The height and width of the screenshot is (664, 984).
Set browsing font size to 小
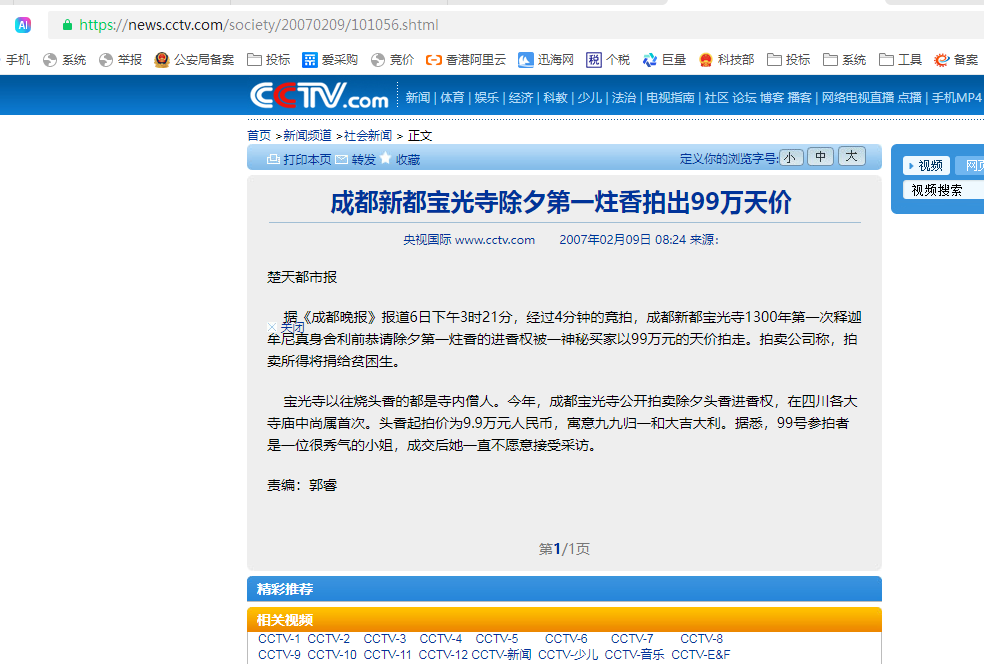click(x=791, y=157)
